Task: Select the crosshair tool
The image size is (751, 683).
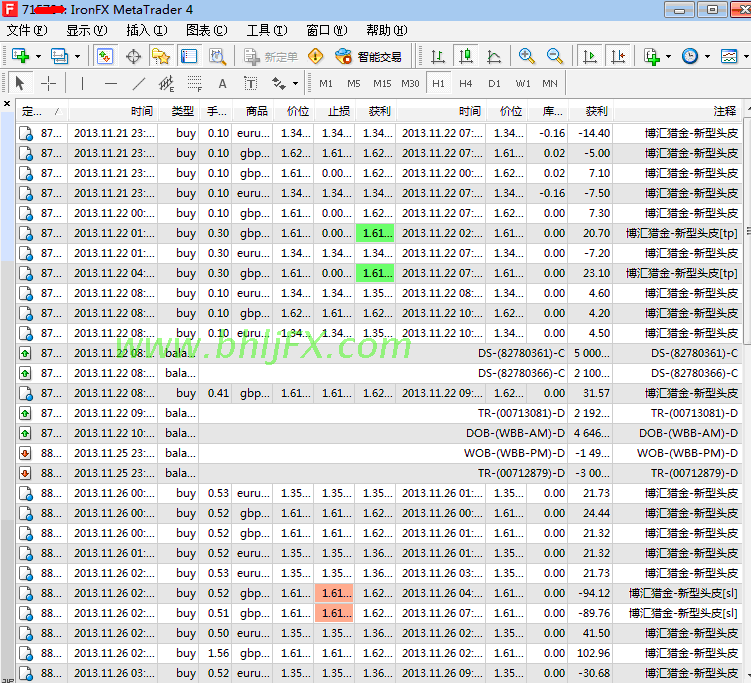Action: (x=48, y=84)
